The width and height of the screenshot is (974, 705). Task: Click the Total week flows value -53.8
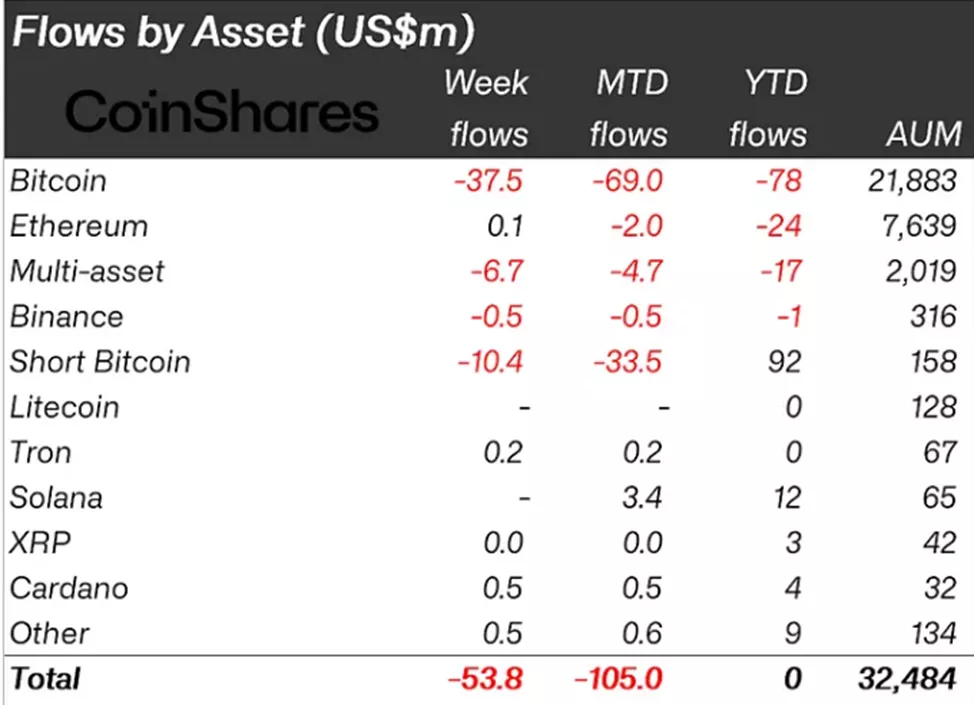coord(487,679)
